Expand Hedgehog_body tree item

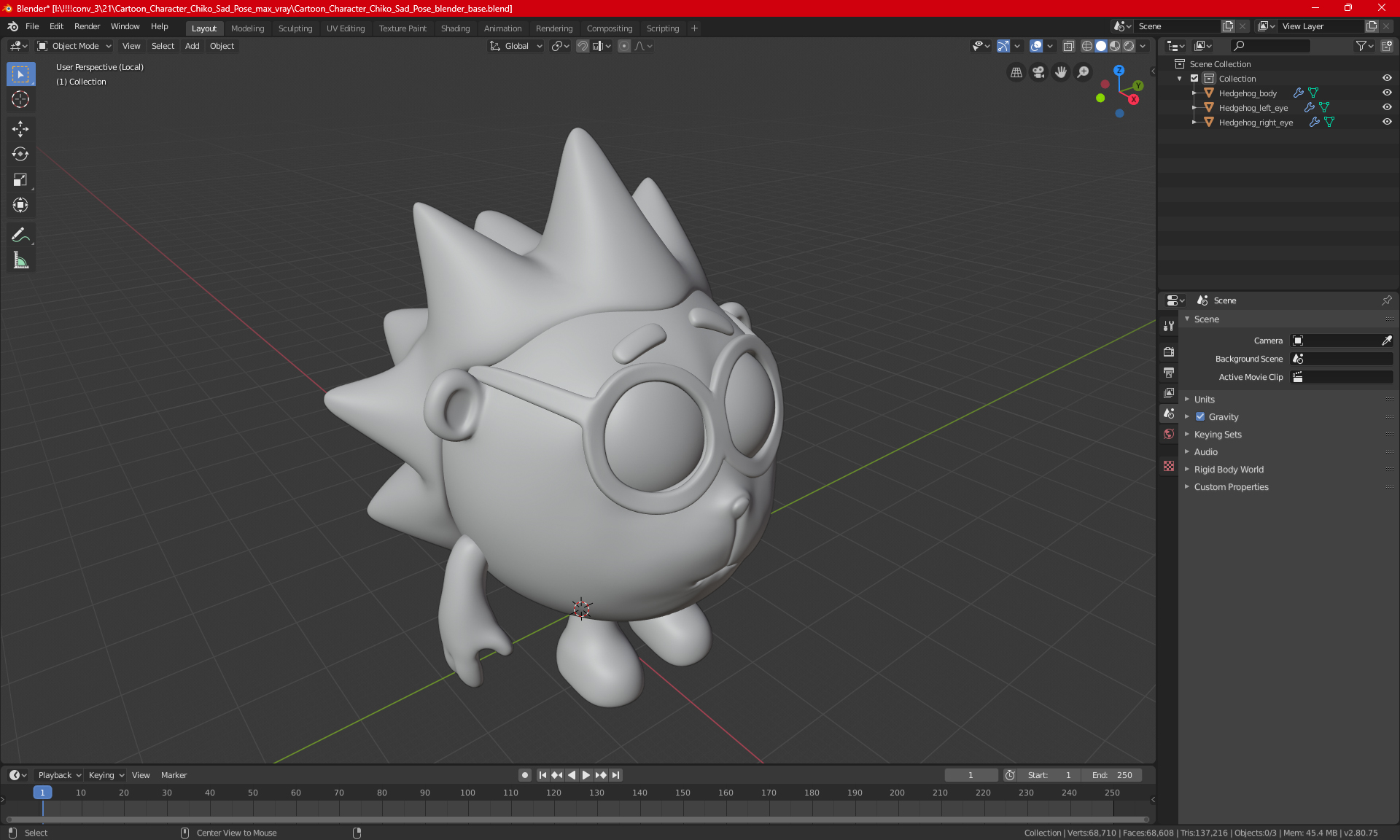(1194, 93)
